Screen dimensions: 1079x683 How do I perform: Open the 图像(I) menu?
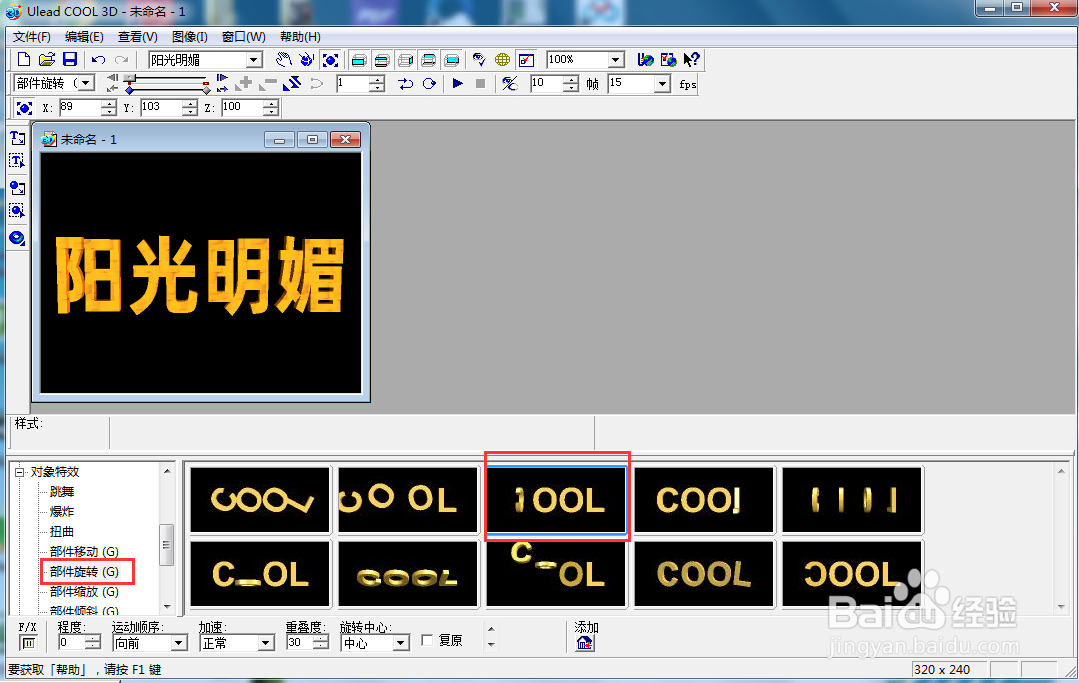point(190,37)
